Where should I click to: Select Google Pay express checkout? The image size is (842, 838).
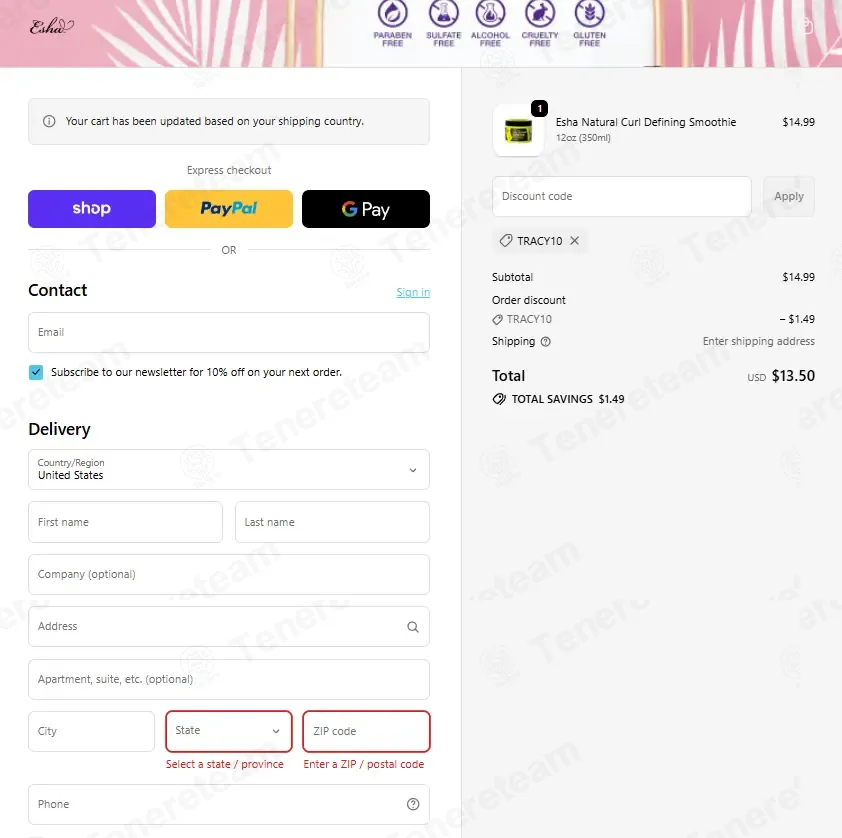366,209
